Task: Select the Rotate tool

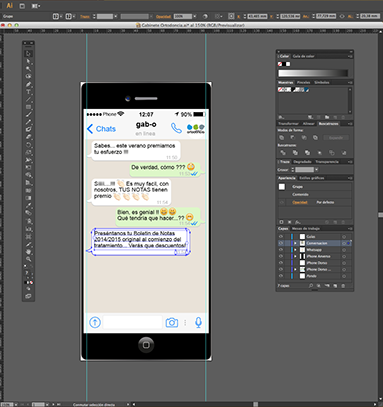Action: click(x=28, y=145)
